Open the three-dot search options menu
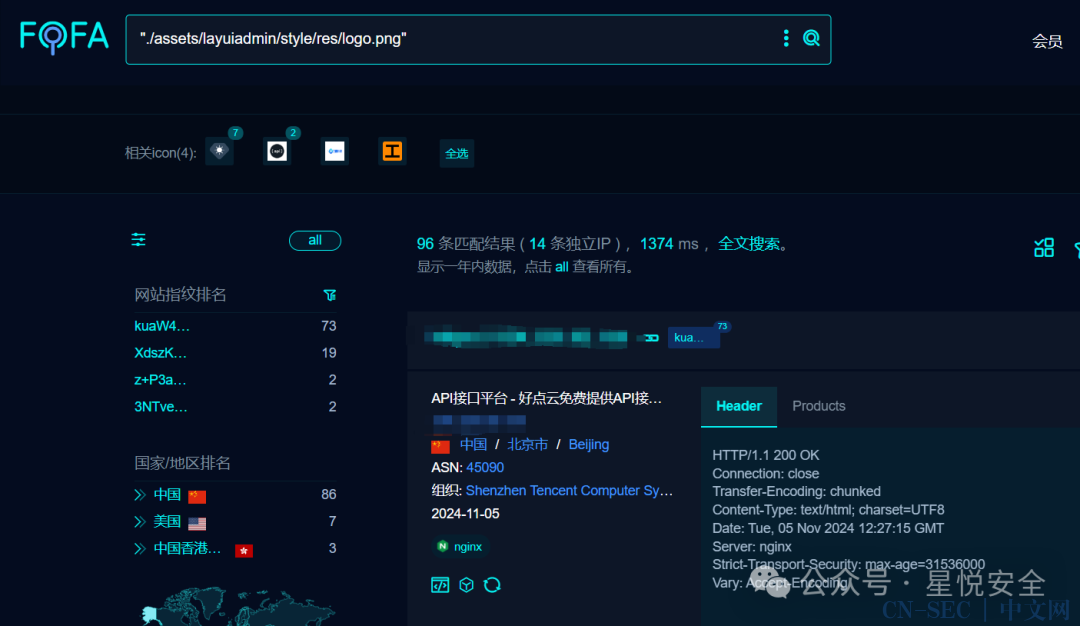1080x626 pixels. (x=786, y=39)
